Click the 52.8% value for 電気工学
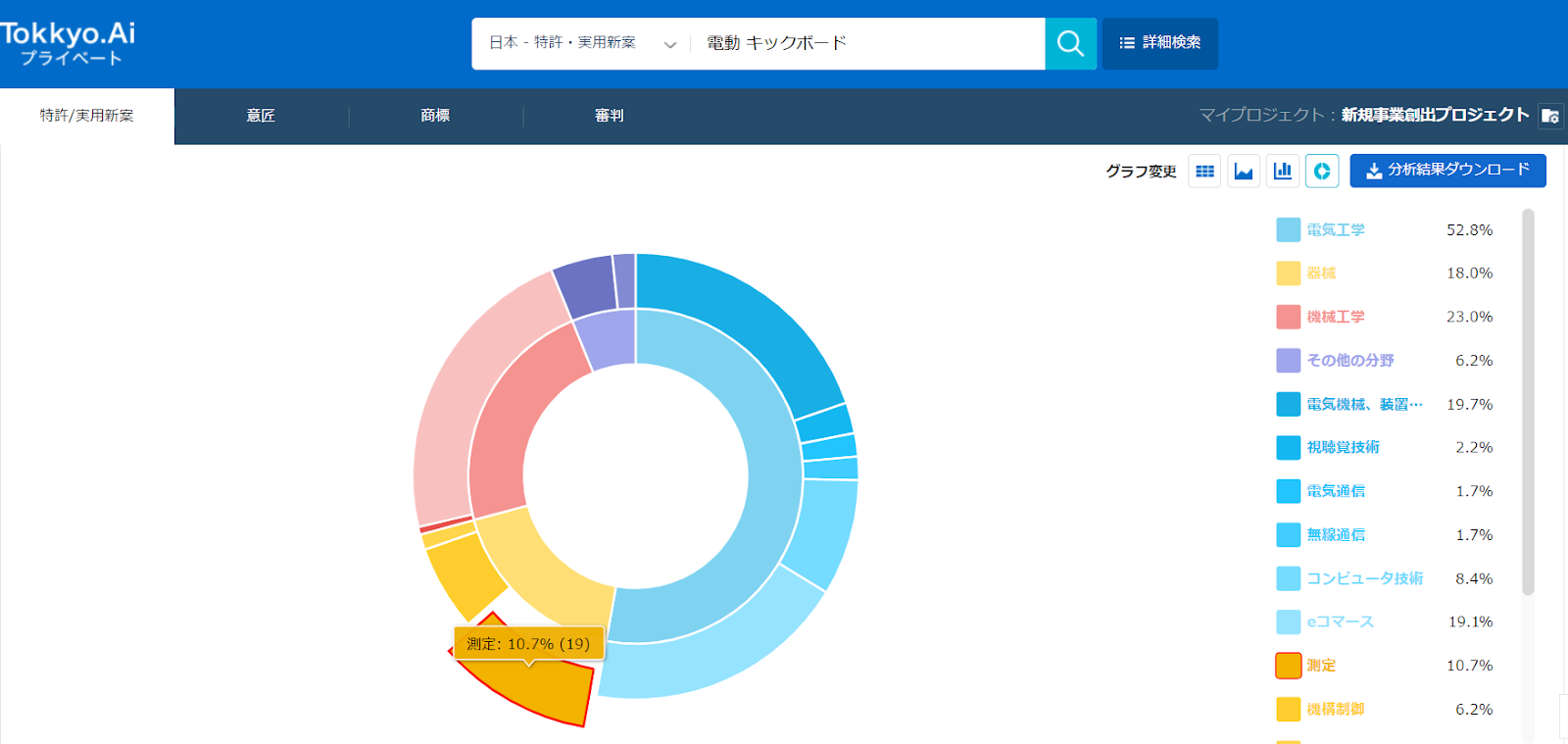Image resolution: width=1568 pixels, height=744 pixels. [x=1469, y=230]
